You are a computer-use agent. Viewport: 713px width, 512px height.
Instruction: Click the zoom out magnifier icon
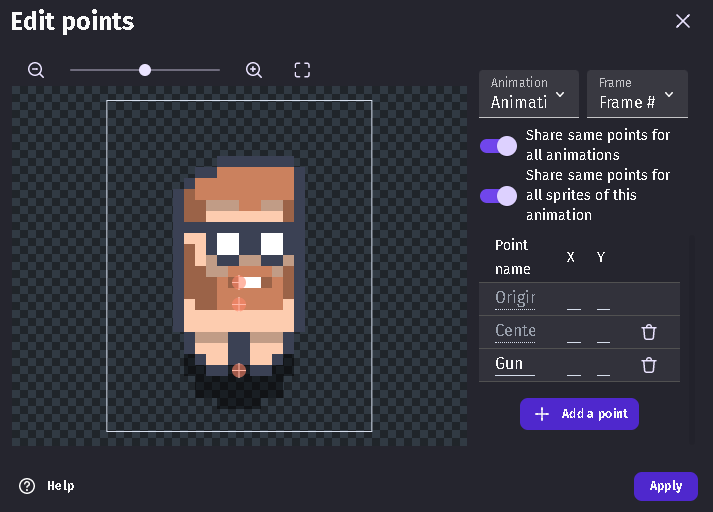[36, 70]
